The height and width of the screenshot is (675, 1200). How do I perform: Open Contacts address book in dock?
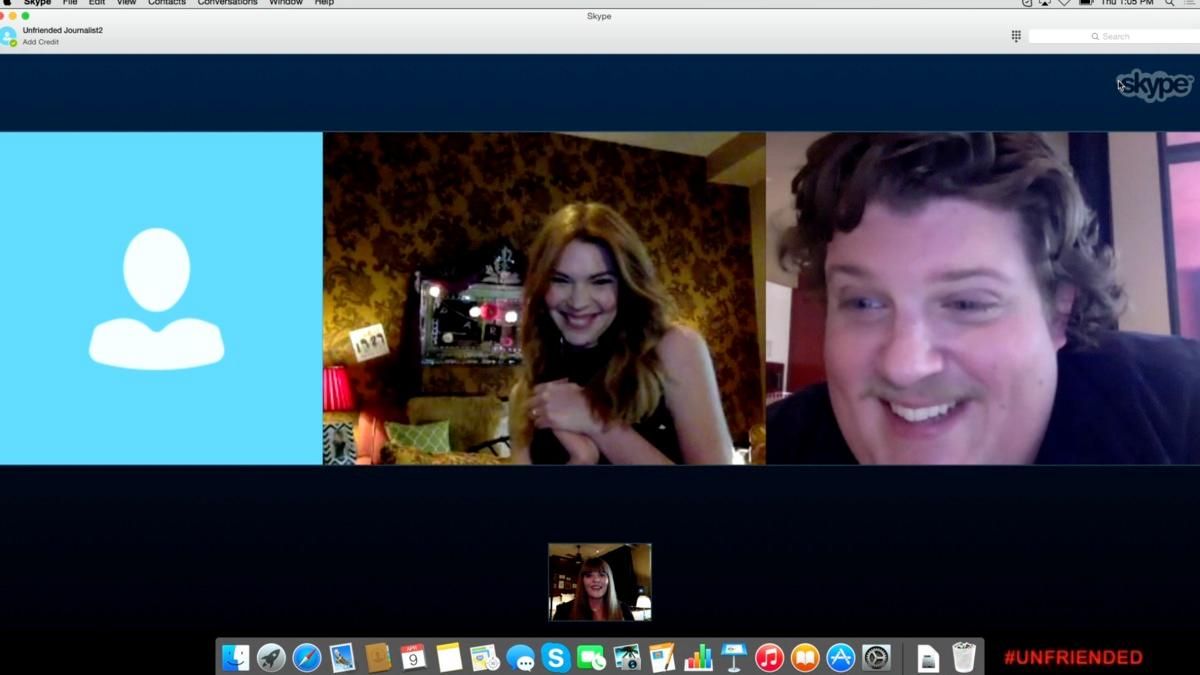[x=378, y=657]
